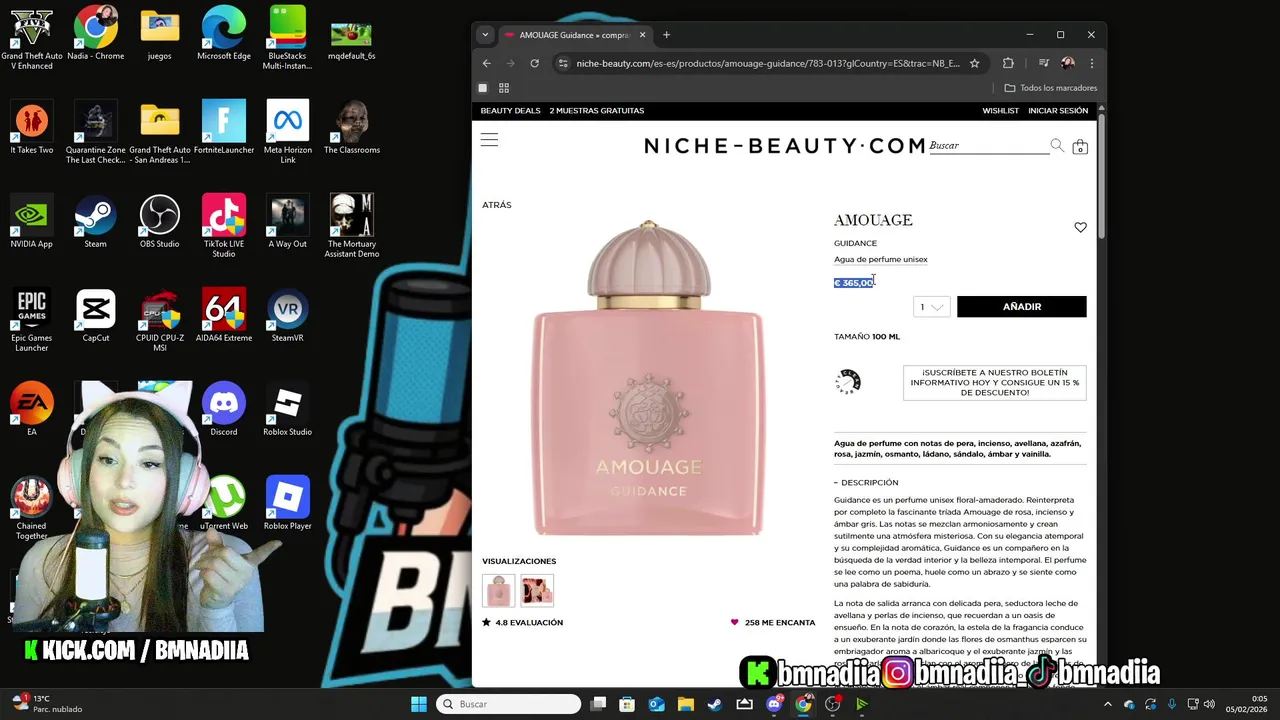Image resolution: width=1280 pixels, height=720 pixels.
Task: Select the pink bottle thumbnail
Action: (x=498, y=590)
